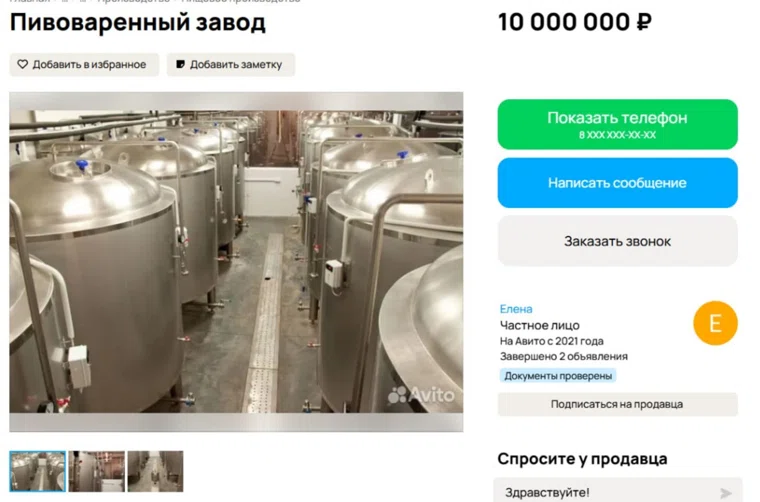This screenshot has height=502, width=760.
Task: Click the Документы проверены badge
Action: click(558, 376)
